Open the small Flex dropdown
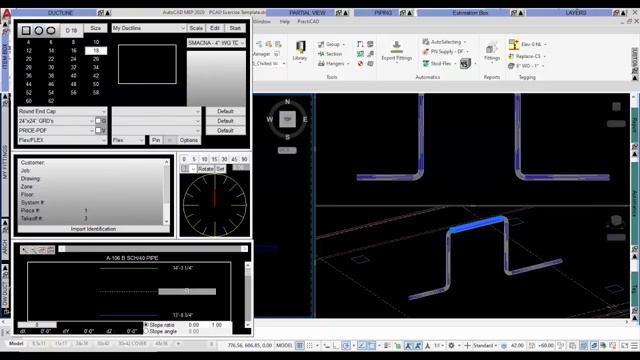The width and height of the screenshot is (640, 360). pos(128,140)
